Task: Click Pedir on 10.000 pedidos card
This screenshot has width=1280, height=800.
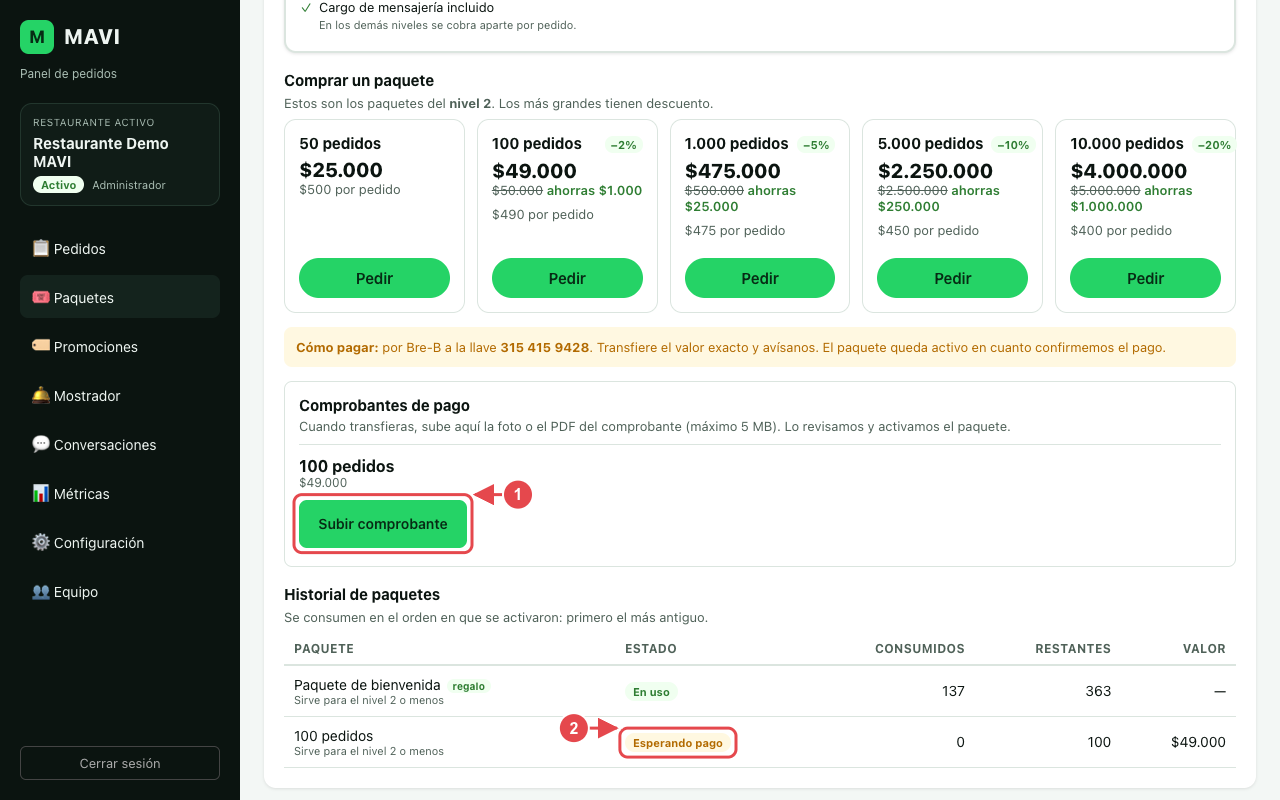Action: 1145,278
